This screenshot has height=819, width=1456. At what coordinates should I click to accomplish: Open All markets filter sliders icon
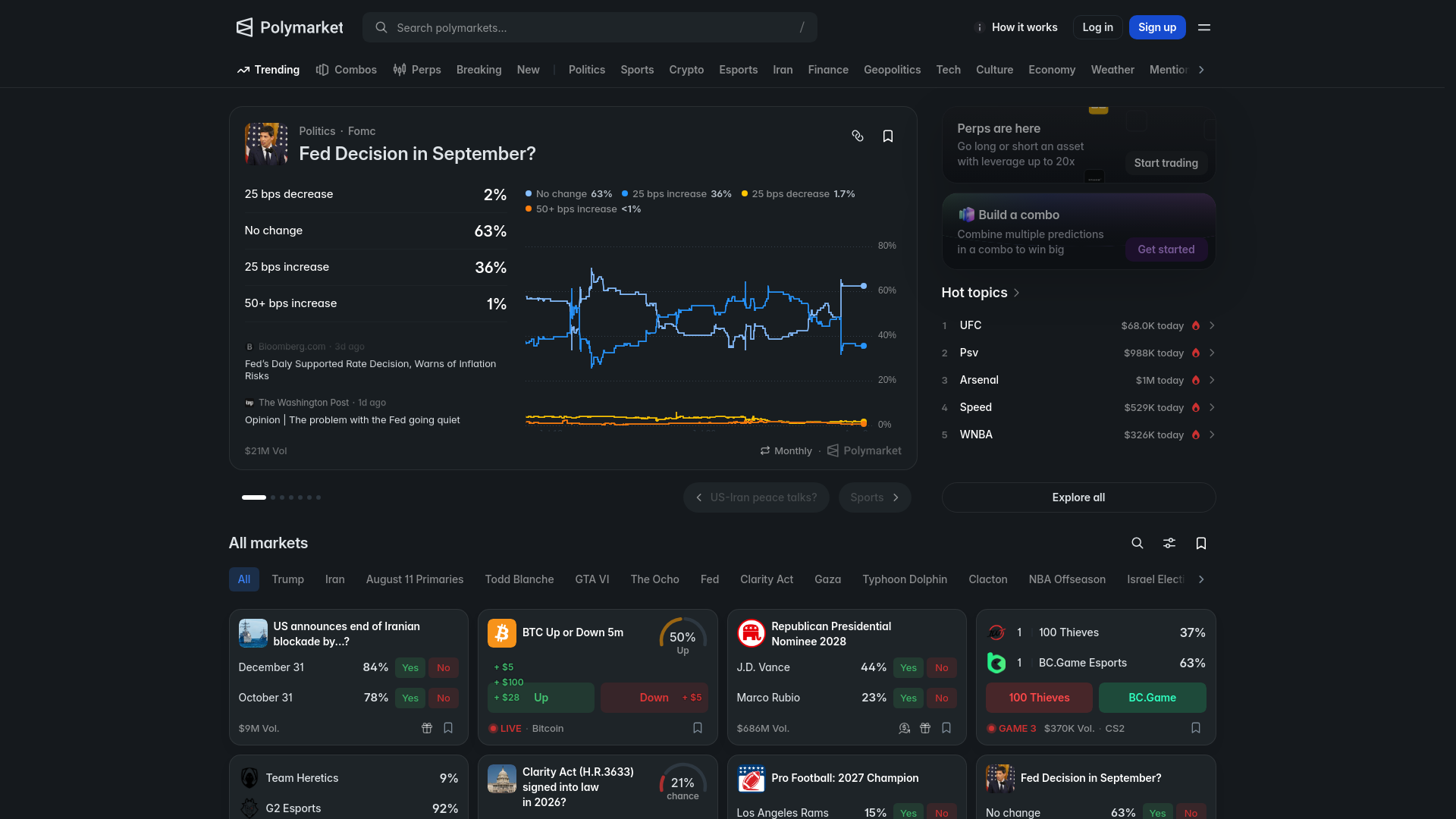coord(1169,543)
